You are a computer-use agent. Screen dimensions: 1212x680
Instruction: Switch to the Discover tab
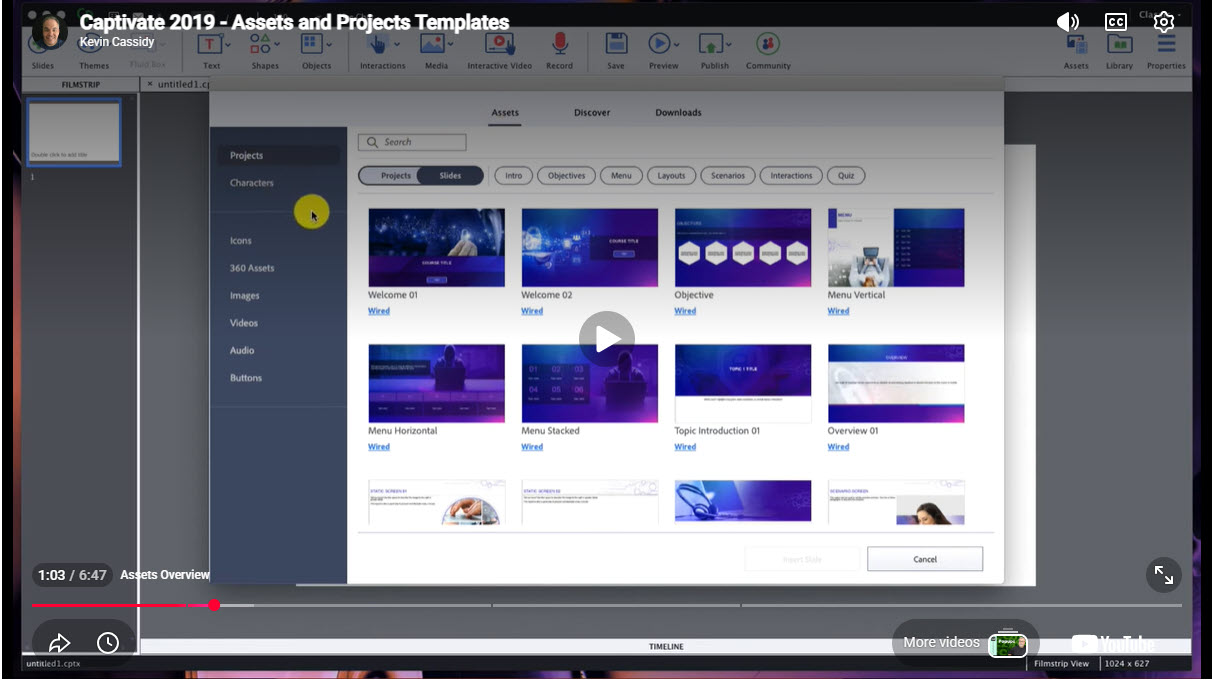(592, 113)
